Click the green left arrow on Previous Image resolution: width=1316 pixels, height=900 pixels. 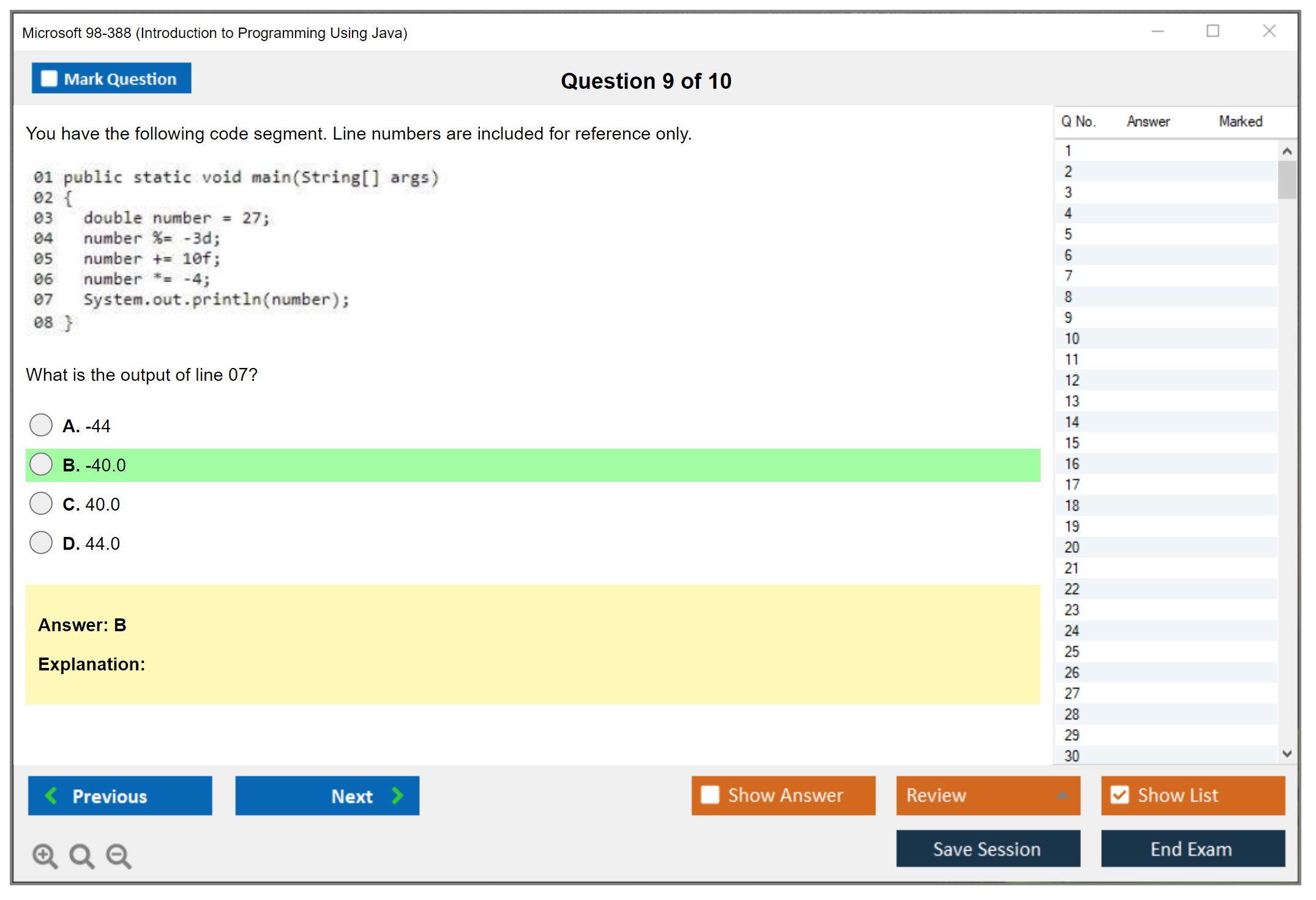[51, 795]
